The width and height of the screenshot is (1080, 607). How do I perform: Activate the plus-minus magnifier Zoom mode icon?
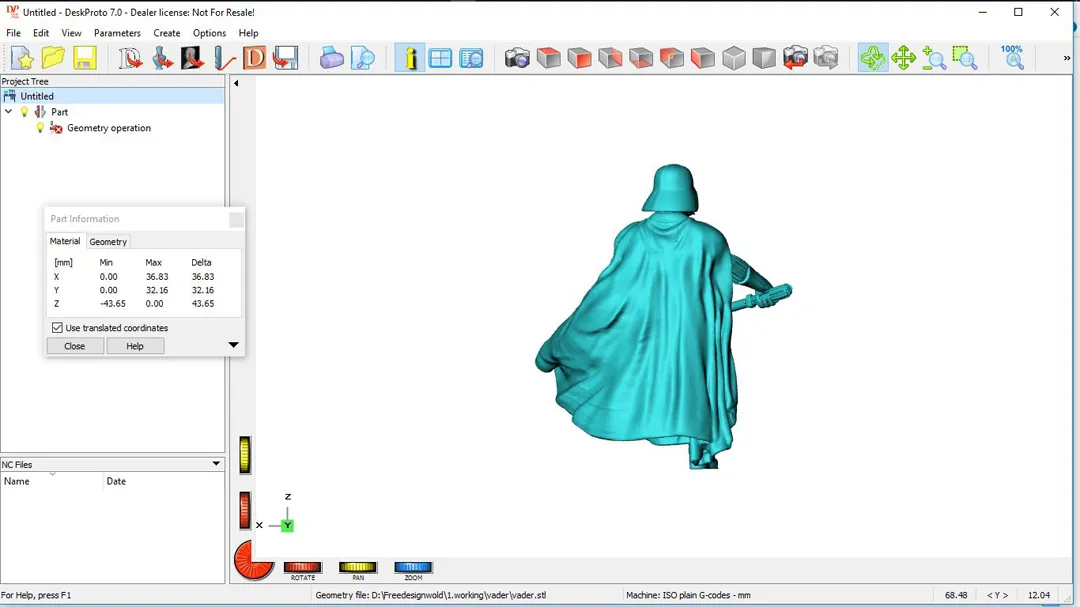[x=934, y=58]
